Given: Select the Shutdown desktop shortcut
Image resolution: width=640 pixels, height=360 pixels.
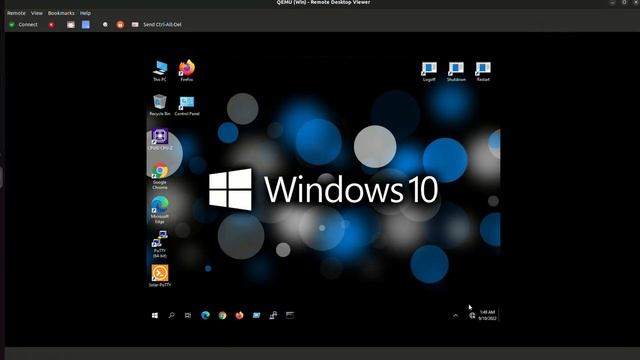Looking at the screenshot, I should pos(456,72).
